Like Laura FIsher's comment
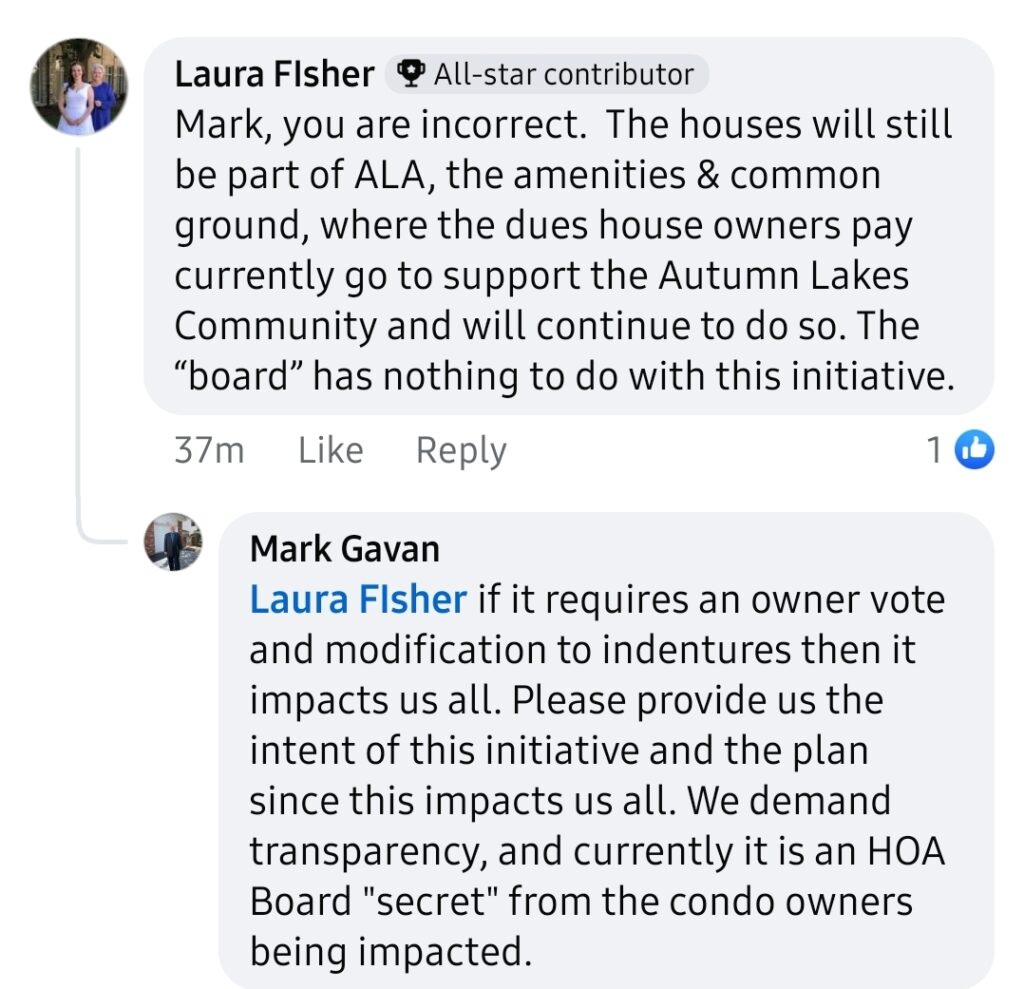The width and height of the screenshot is (1024, 989). (x=330, y=451)
